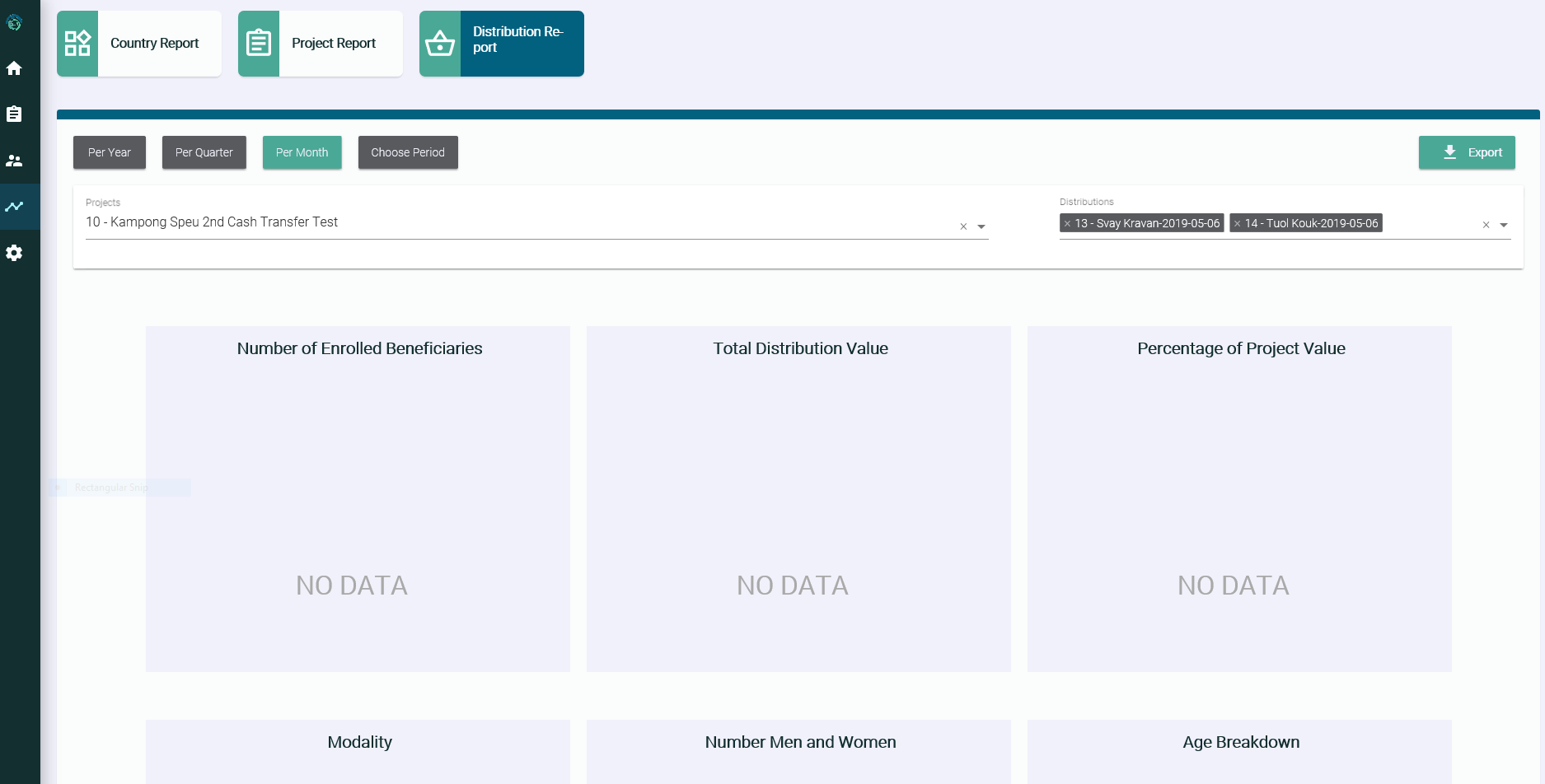
Task: Enable Per Quarter reporting view
Action: click(204, 152)
